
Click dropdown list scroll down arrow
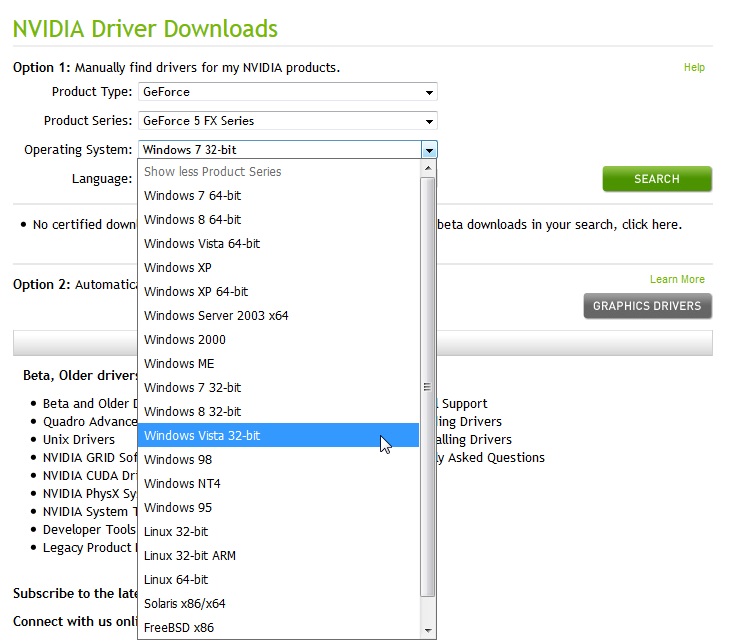tap(428, 631)
